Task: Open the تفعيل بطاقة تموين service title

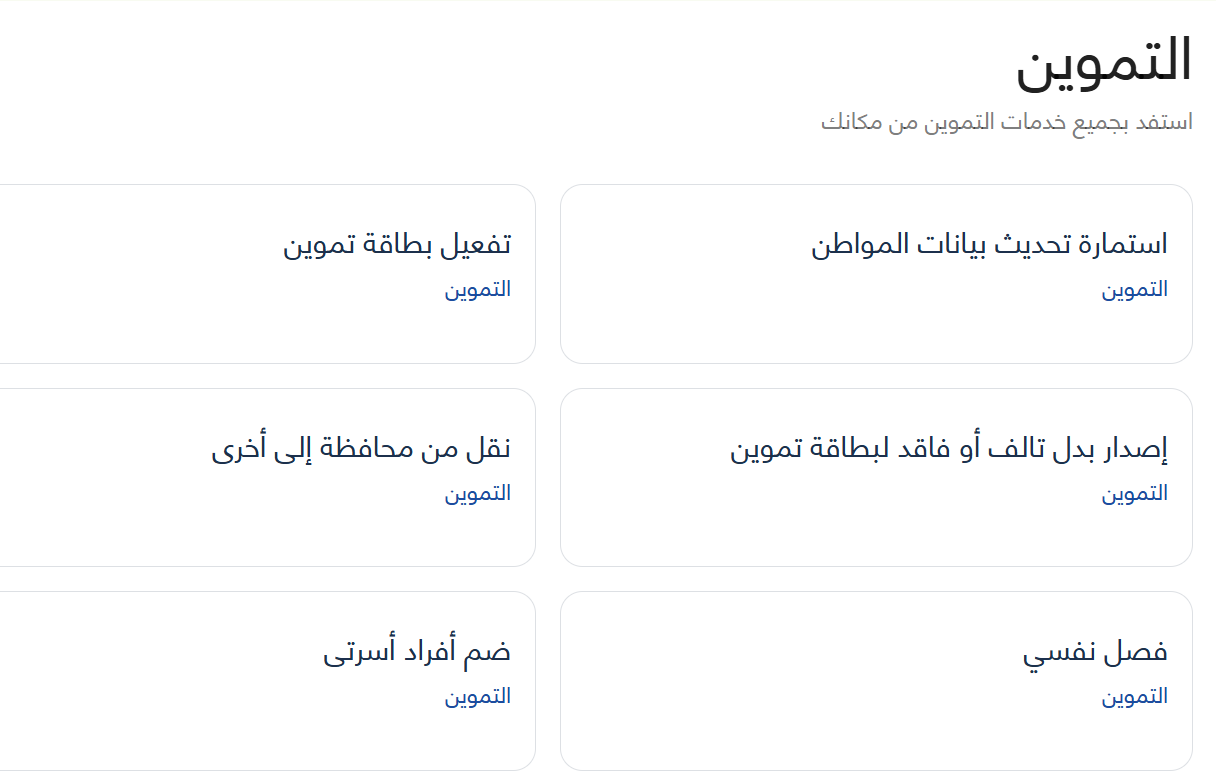Action: pyautogui.click(x=397, y=244)
